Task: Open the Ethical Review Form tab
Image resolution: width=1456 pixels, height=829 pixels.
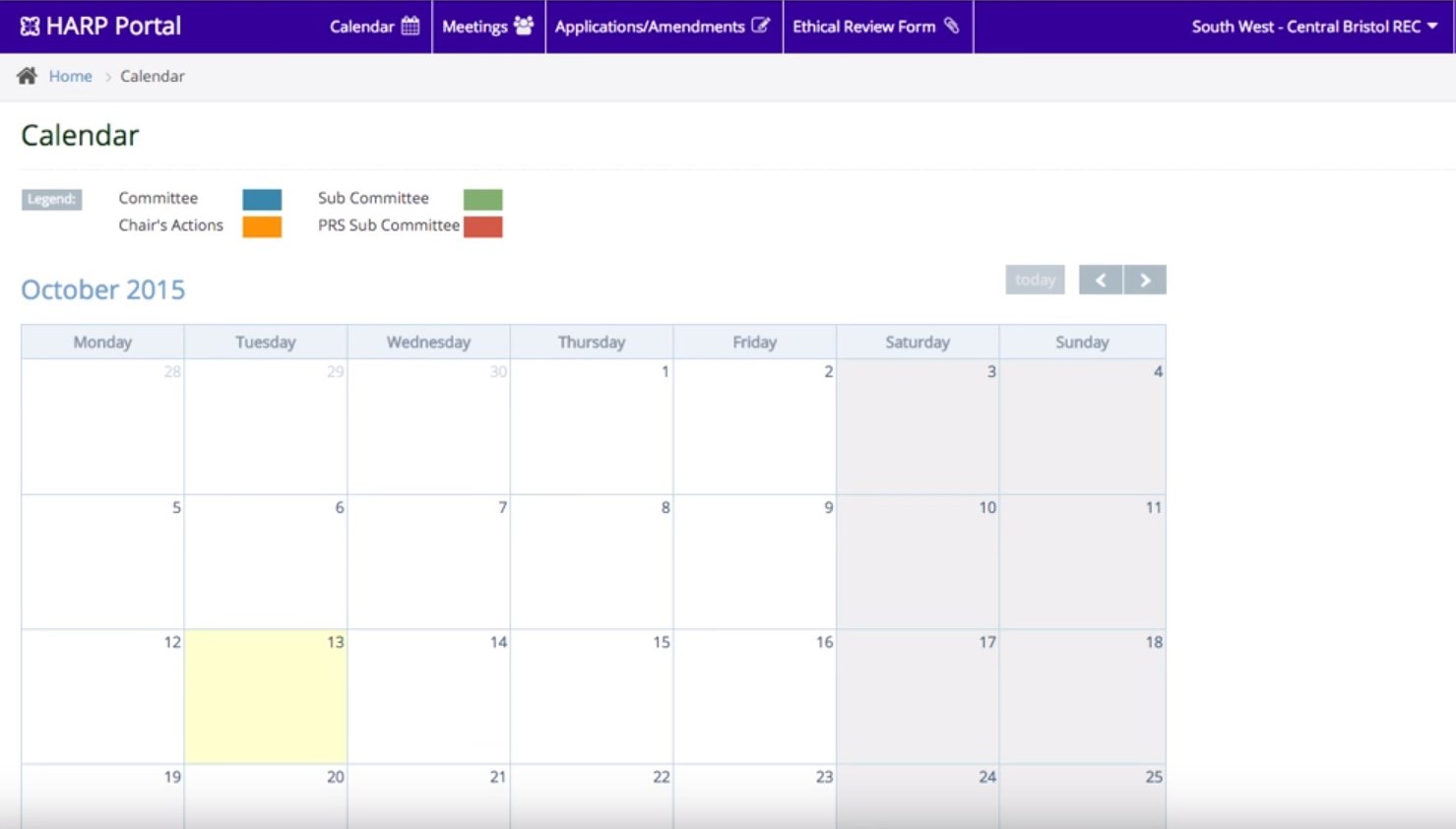Action: pyautogui.click(x=877, y=27)
